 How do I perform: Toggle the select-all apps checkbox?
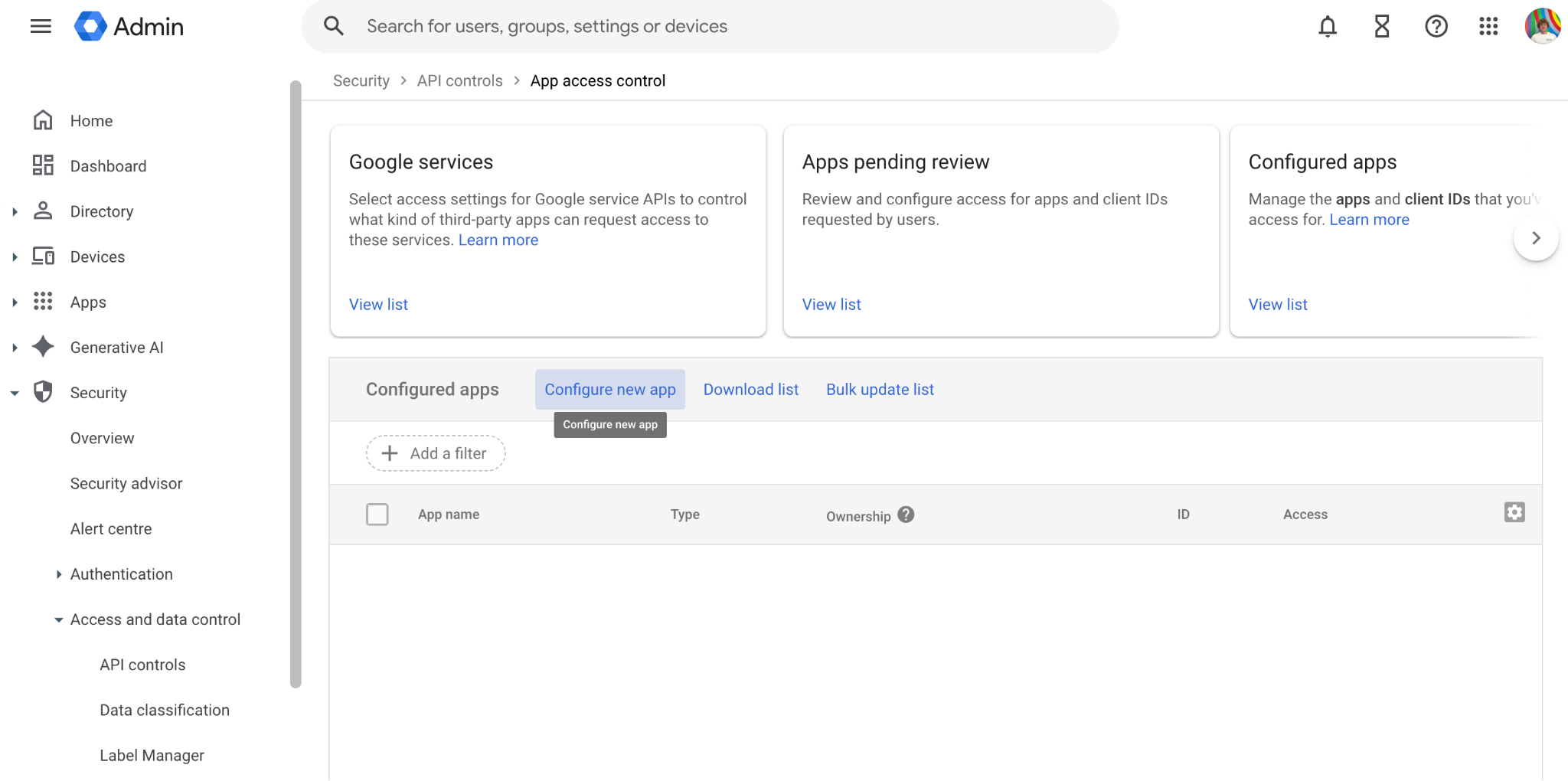tap(377, 515)
